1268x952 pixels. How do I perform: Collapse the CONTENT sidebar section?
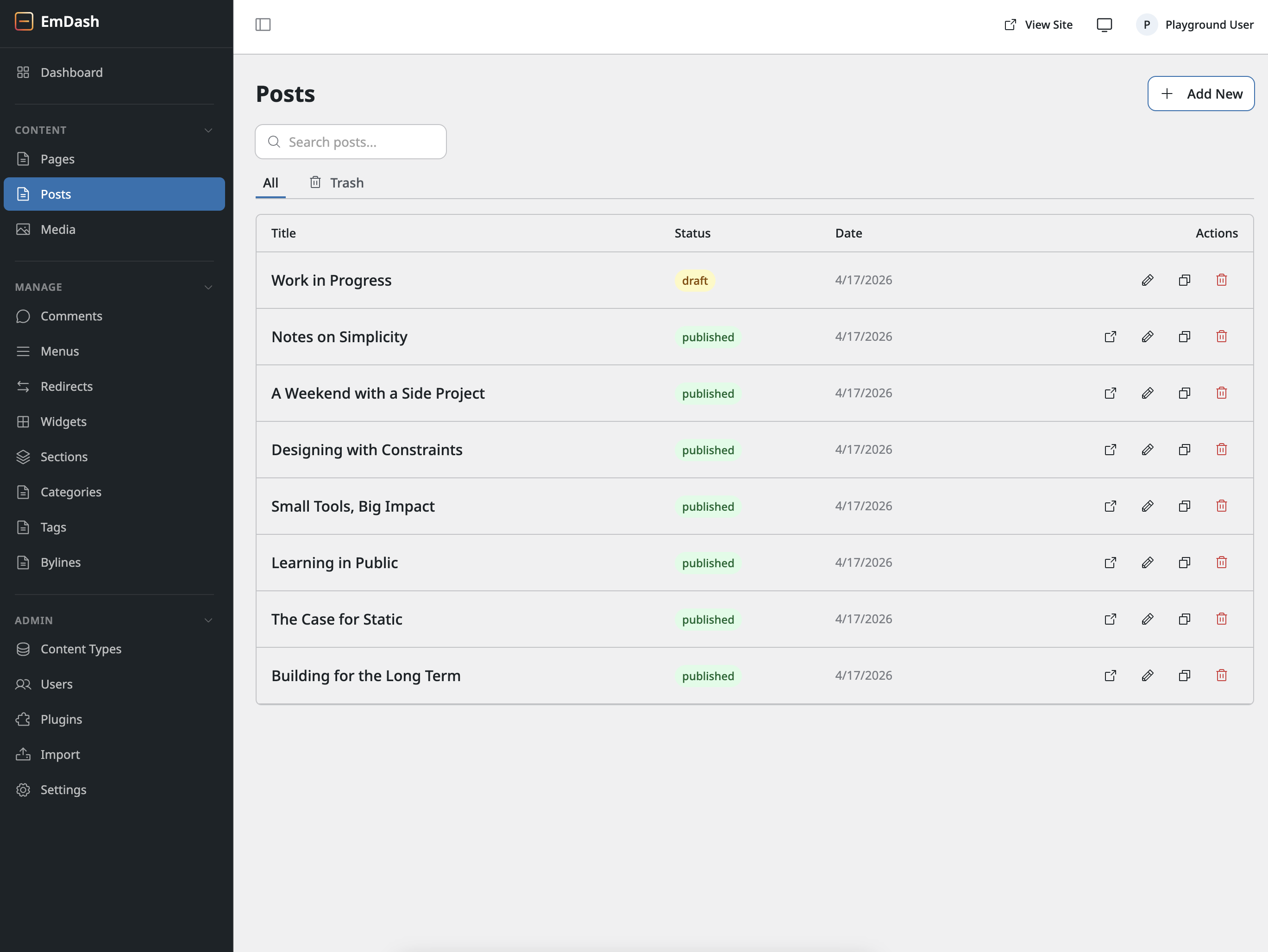tap(208, 130)
